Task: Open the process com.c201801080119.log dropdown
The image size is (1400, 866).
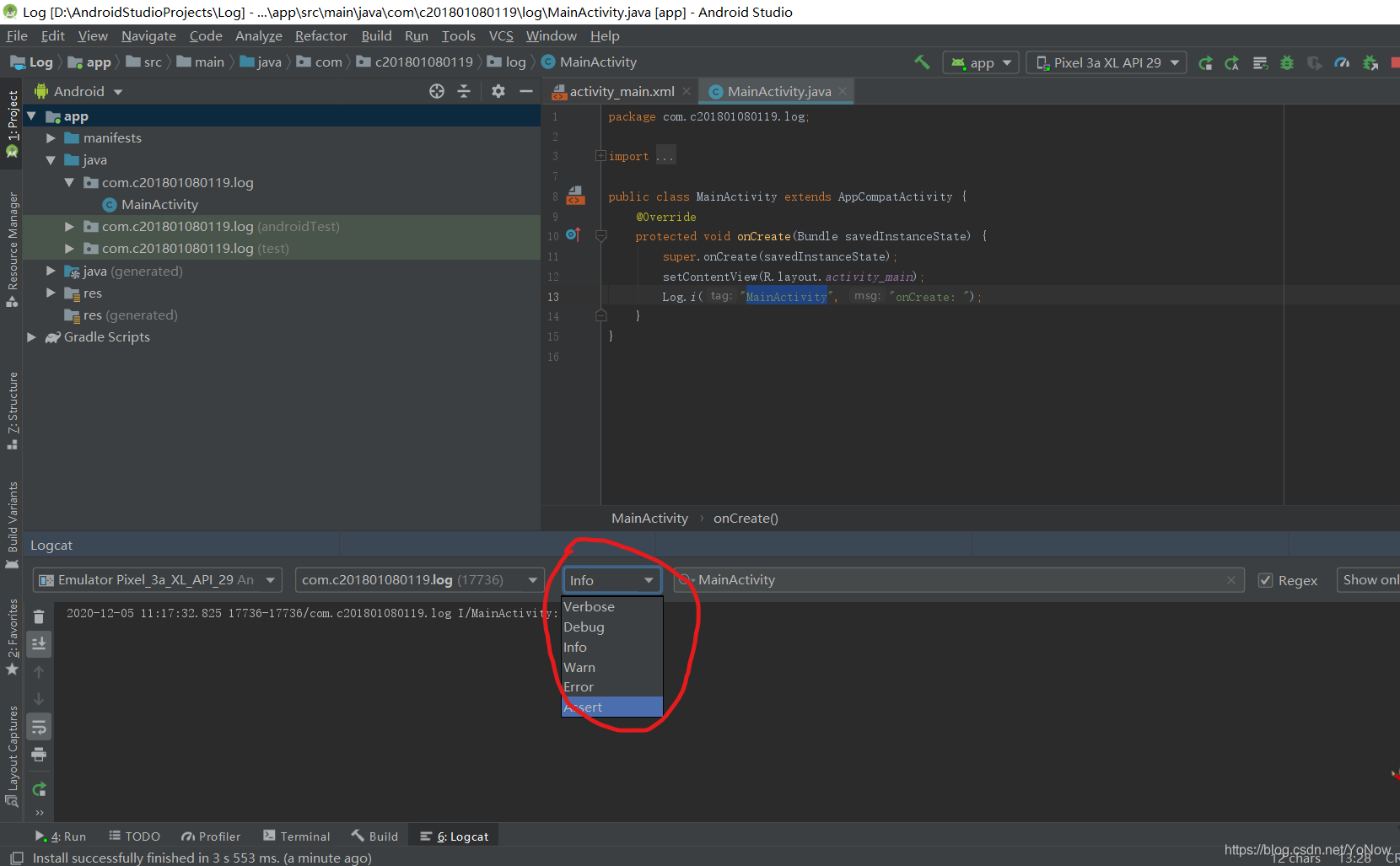Action: pyautogui.click(x=419, y=580)
